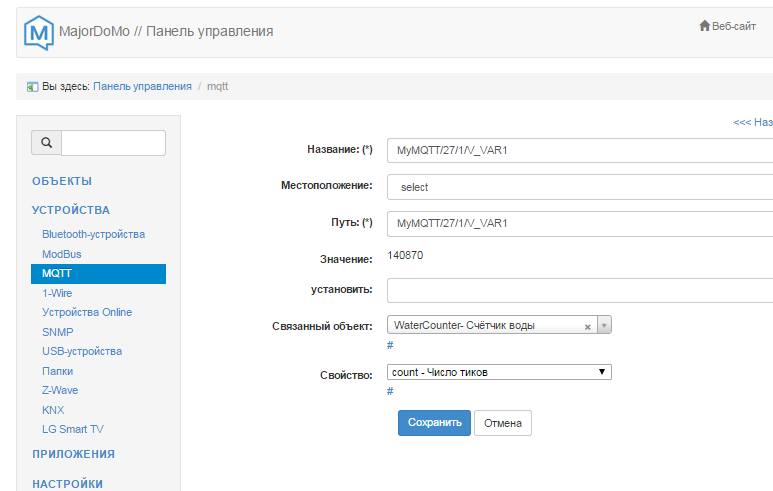Viewport: 773px width, 491px height.
Task: Open the KNX section
Action: pos(53,410)
